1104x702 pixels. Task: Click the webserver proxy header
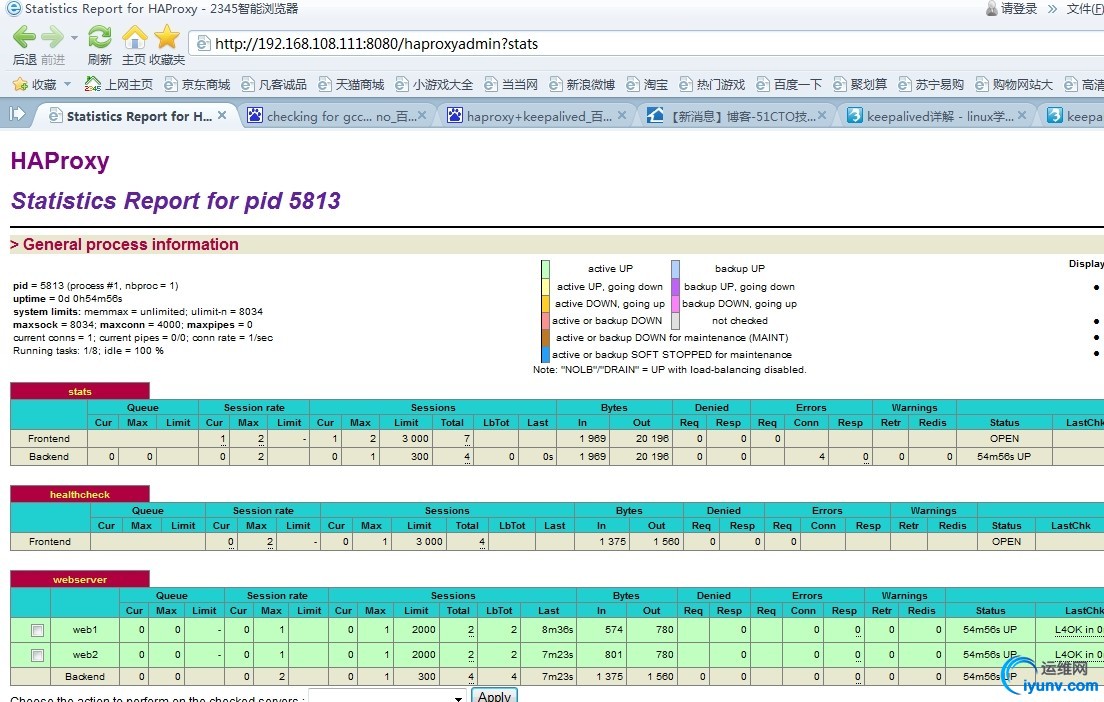(80, 579)
